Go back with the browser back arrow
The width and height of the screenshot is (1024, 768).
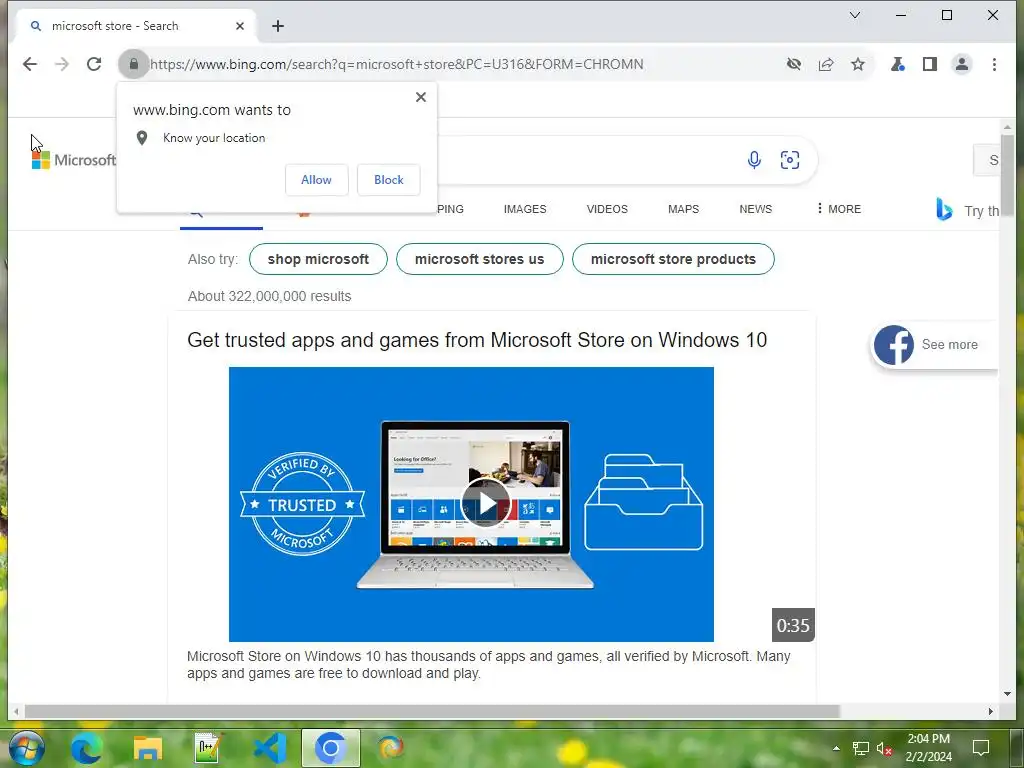point(30,64)
